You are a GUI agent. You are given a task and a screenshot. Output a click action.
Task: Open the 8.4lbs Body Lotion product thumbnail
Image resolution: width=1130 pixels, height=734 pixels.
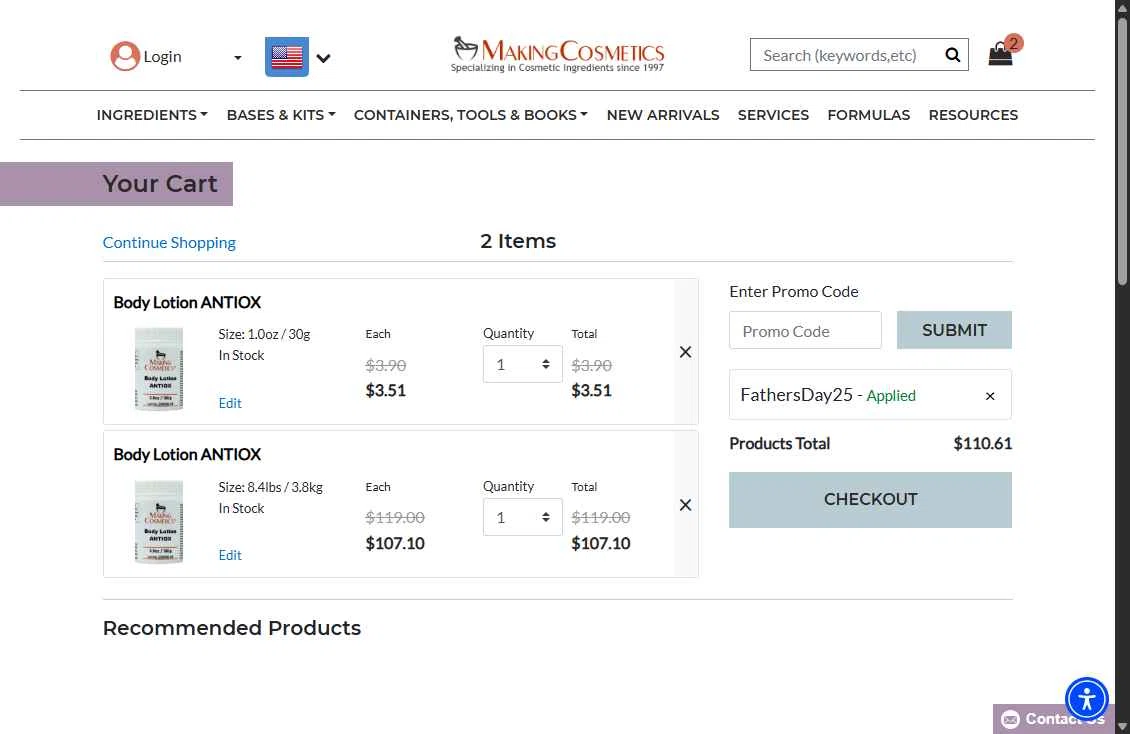(159, 522)
